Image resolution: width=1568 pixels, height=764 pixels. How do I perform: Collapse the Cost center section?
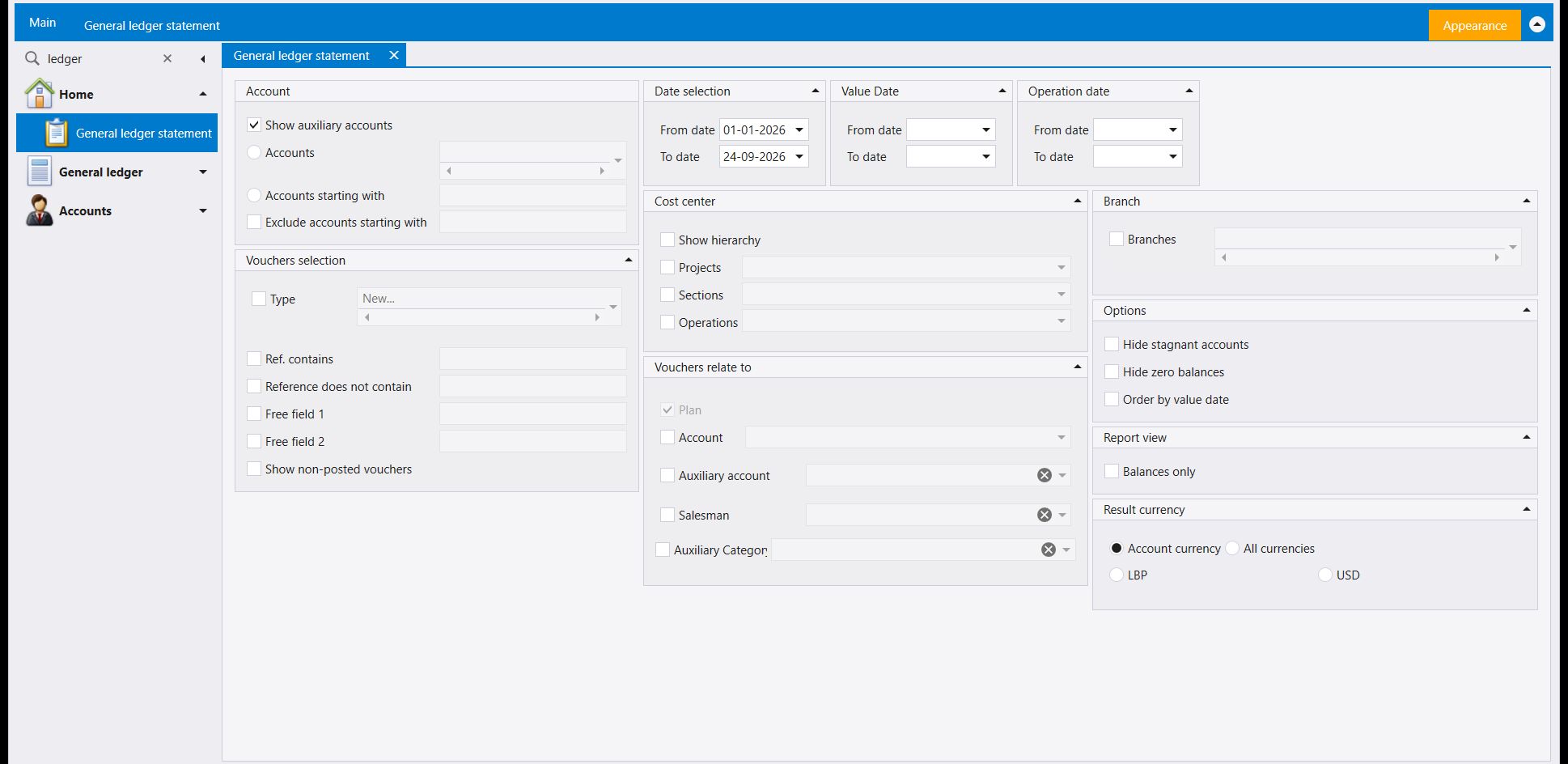point(1078,201)
